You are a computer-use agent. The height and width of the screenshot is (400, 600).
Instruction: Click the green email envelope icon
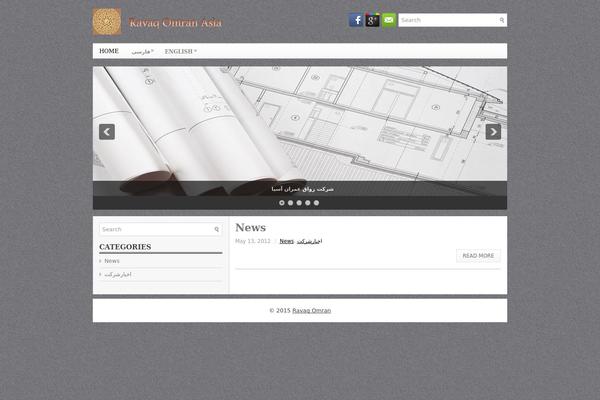389,20
